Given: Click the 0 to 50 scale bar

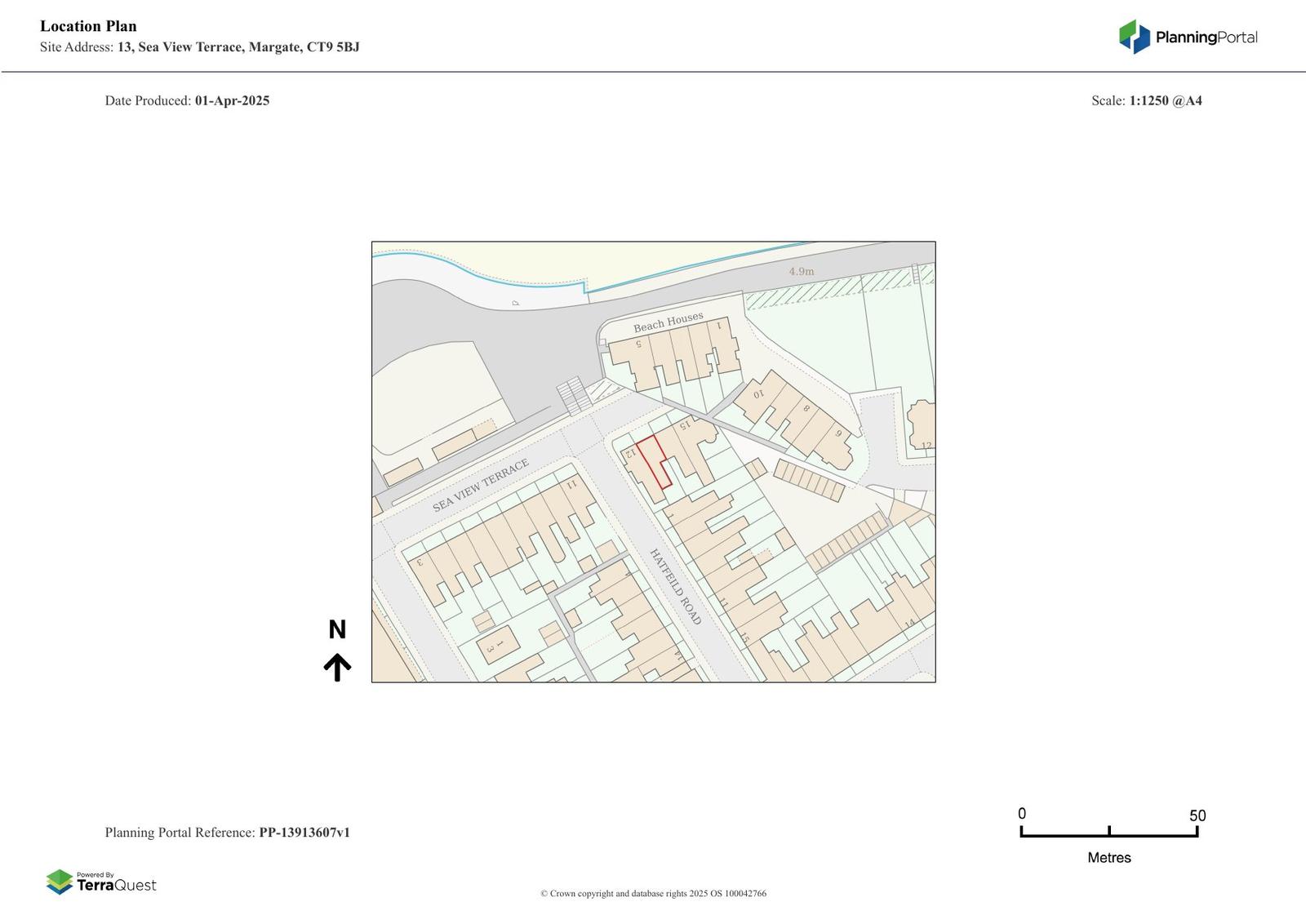Looking at the screenshot, I should [x=1108, y=831].
